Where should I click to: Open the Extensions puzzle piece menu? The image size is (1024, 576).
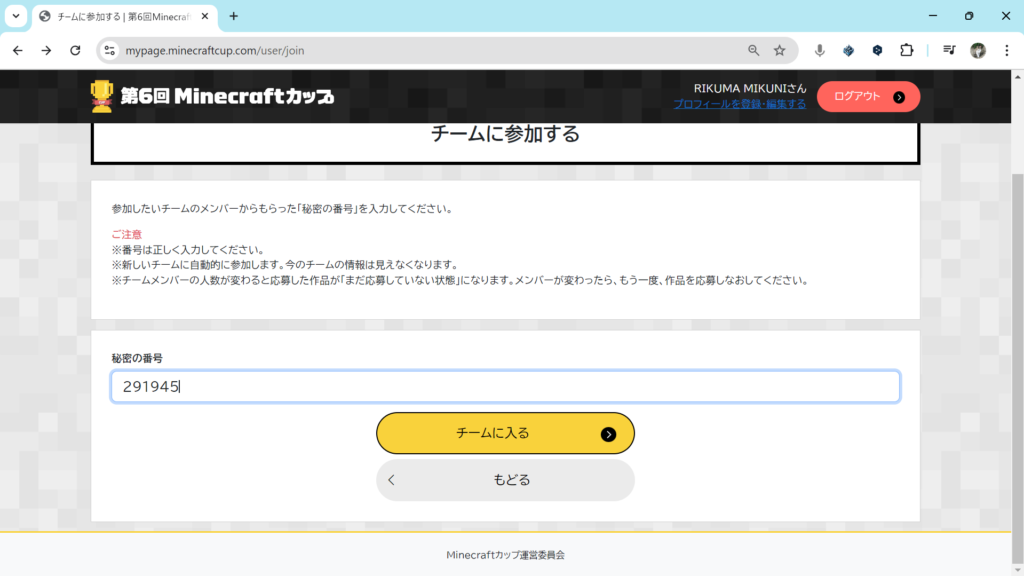pos(906,50)
